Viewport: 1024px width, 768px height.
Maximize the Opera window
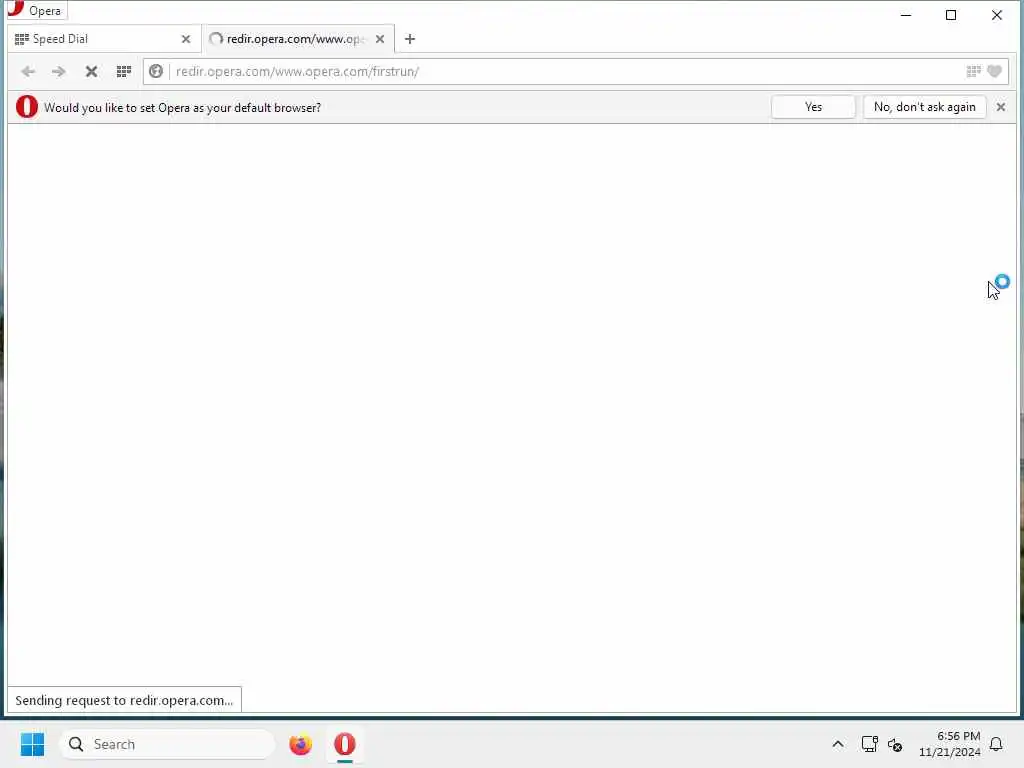[951, 14]
